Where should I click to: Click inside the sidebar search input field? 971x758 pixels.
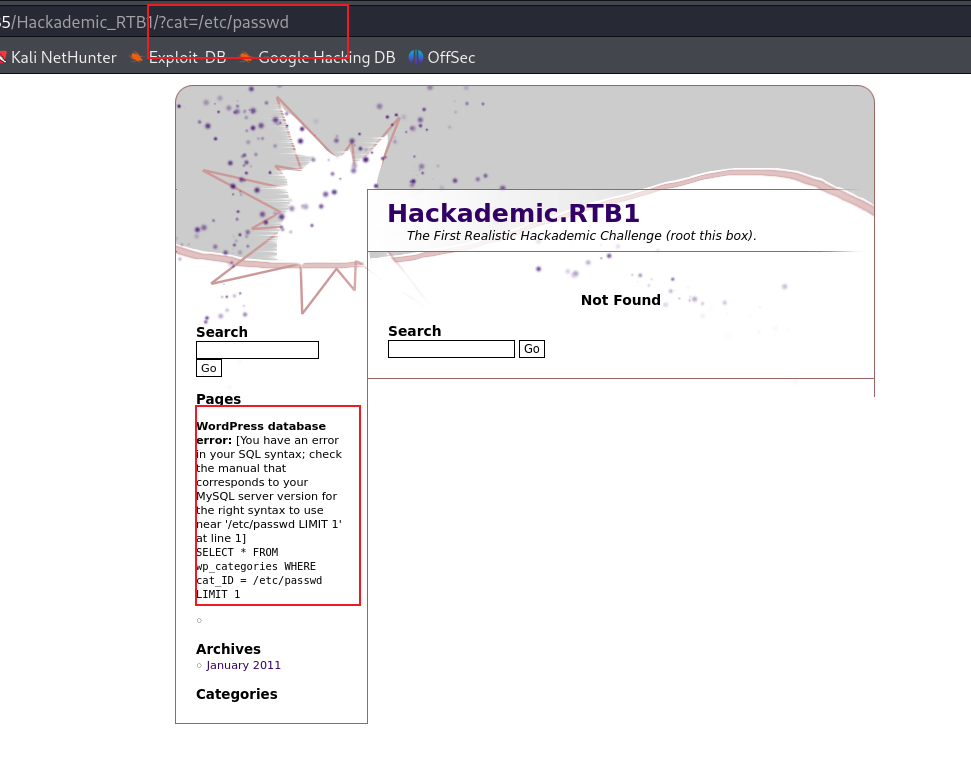pos(257,349)
